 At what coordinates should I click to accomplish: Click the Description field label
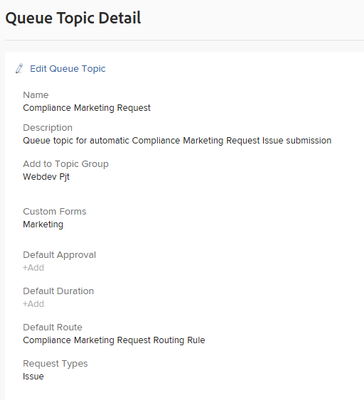(48, 128)
